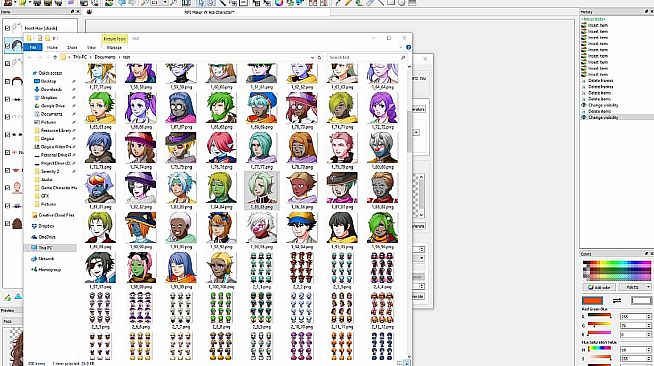
Task: Toggle the fourth layer checkbox in Items
Action: coord(7,81)
